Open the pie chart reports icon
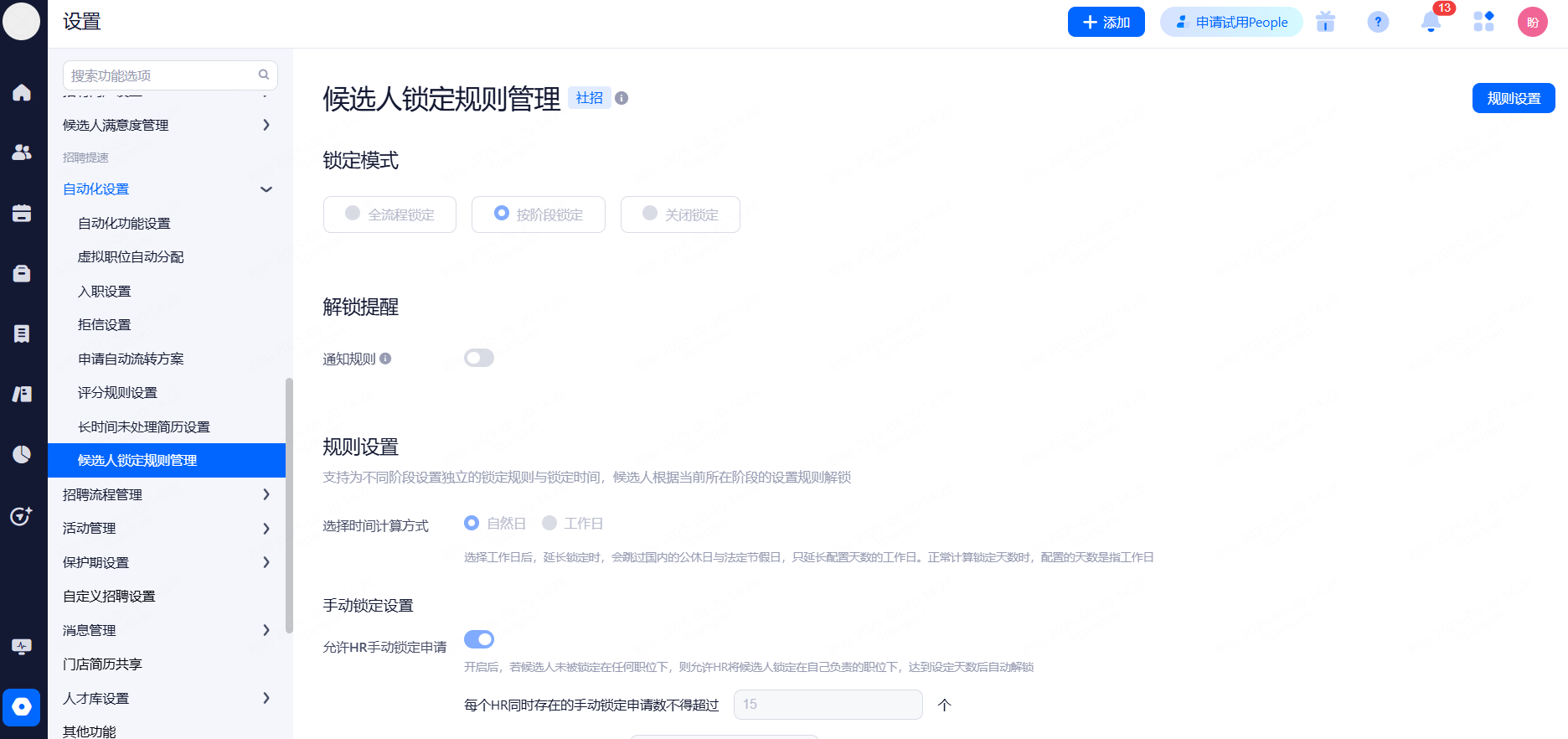 coord(22,454)
